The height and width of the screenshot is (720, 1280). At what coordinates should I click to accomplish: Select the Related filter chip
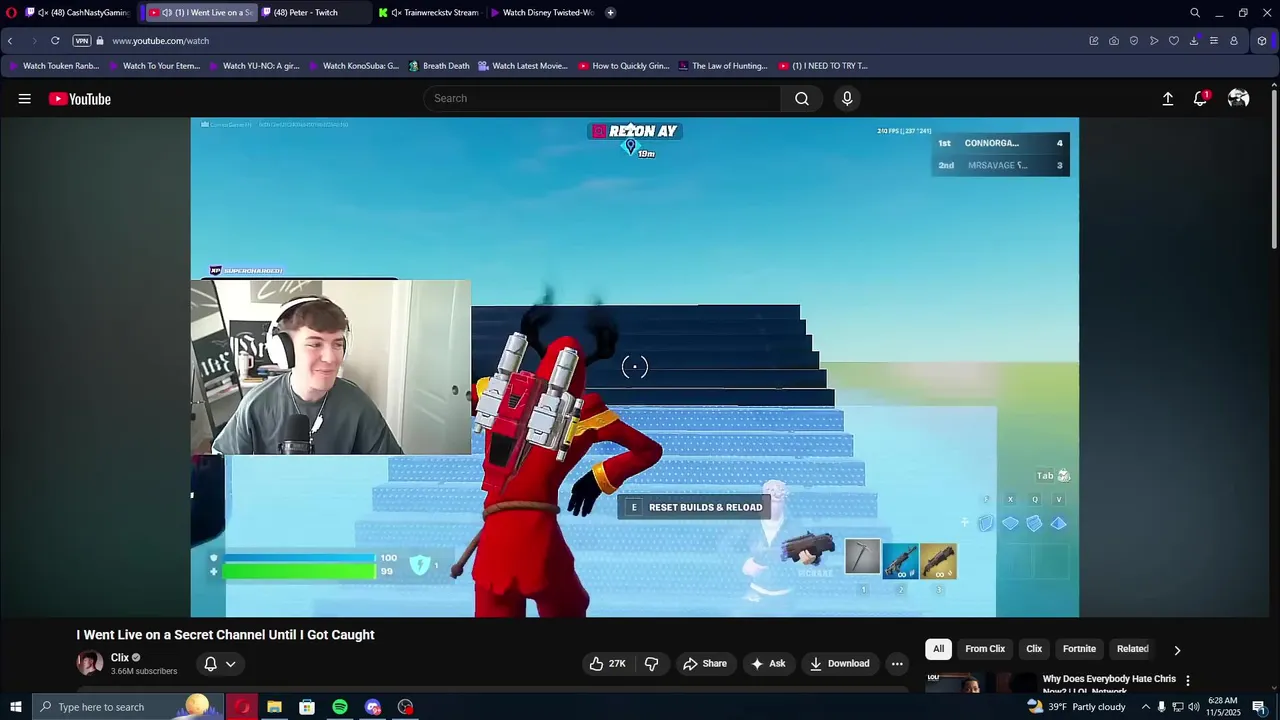[x=1132, y=649]
